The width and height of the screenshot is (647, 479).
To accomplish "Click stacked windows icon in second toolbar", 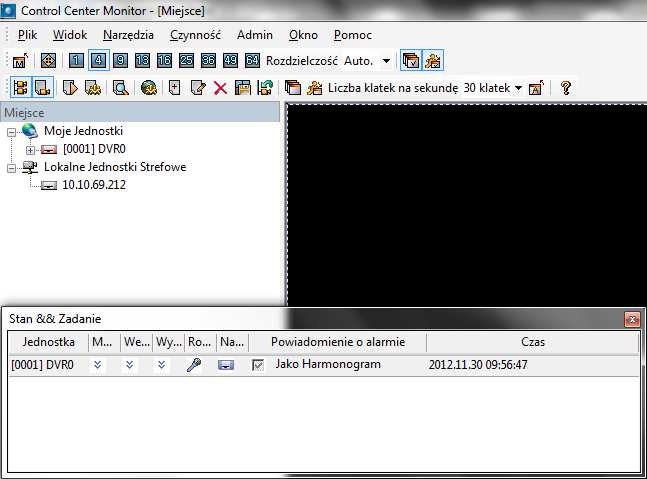I will click(293, 88).
